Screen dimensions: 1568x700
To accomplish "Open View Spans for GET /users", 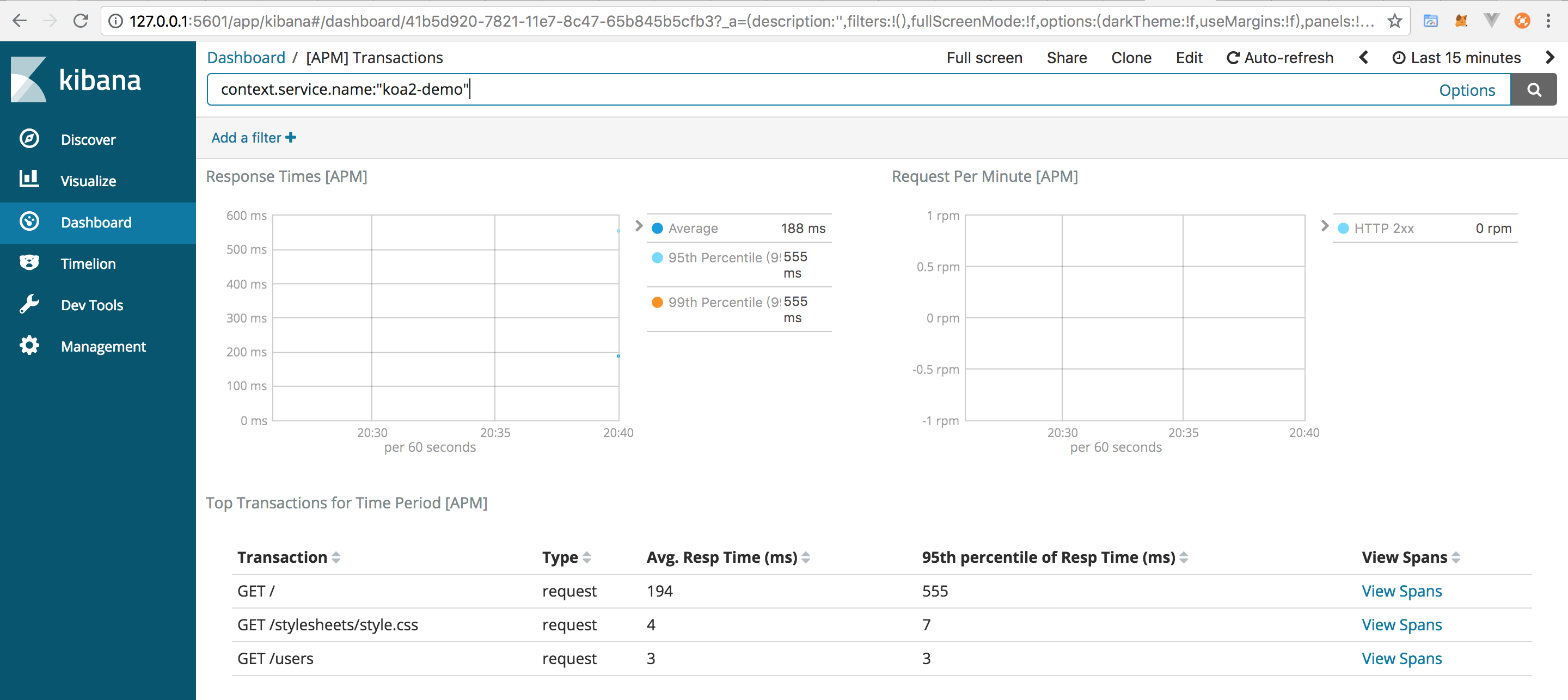I will [1401, 659].
